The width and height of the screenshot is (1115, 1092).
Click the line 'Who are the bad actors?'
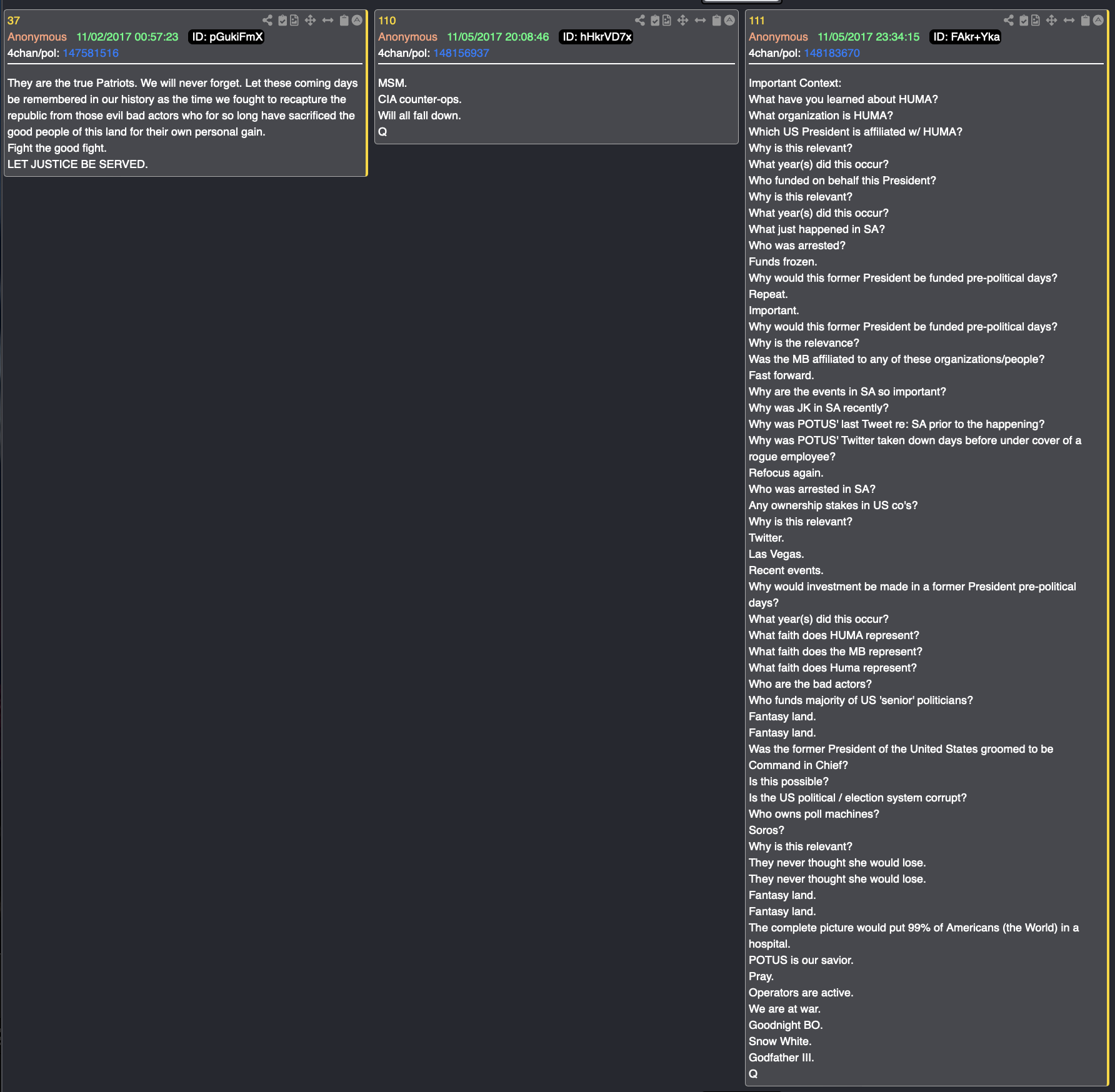pos(810,684)
